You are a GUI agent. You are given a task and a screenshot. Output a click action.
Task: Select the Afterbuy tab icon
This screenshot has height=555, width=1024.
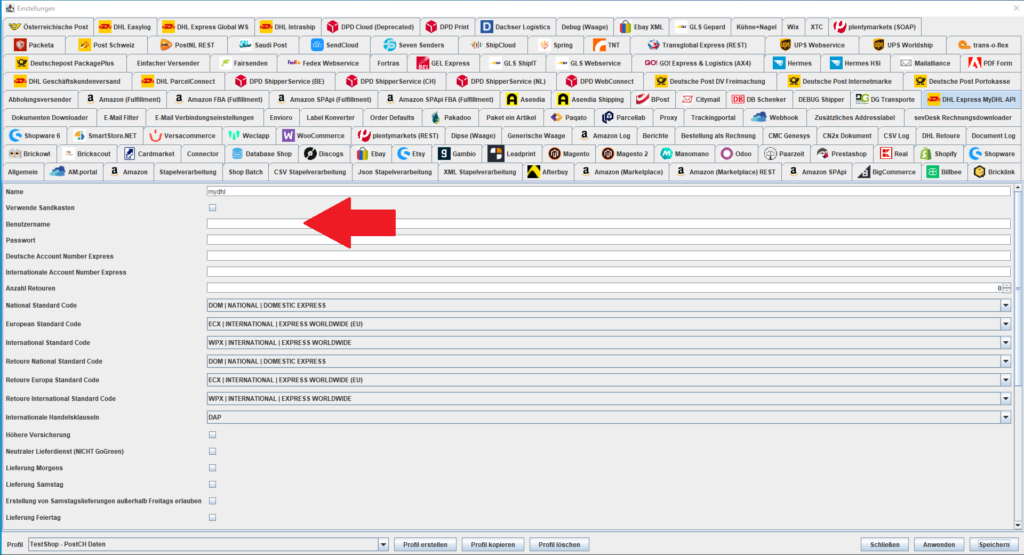click(534, 172)
